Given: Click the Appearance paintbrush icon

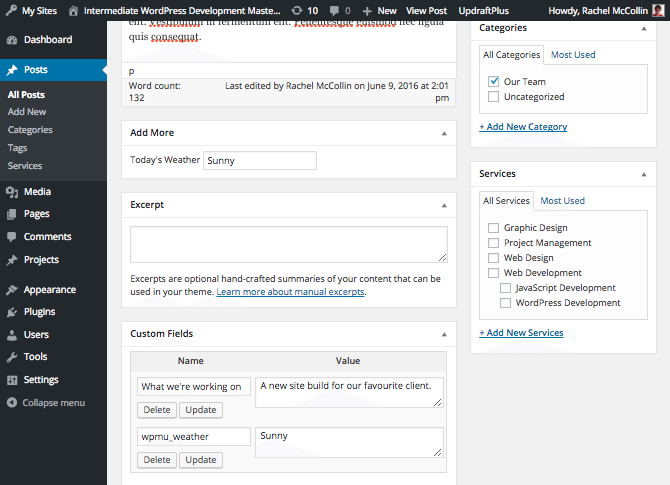Looking at the screenshot, I should click(11, 290).
